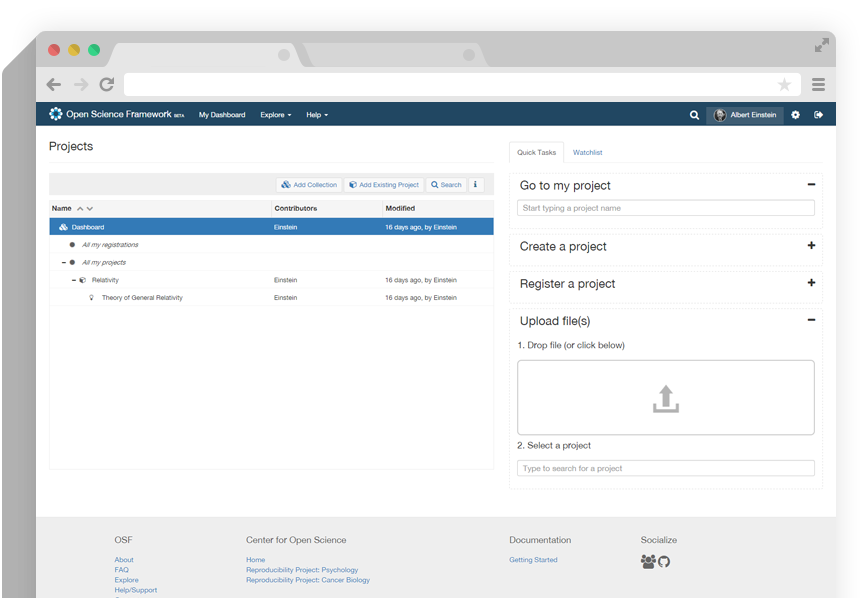The height and width of the screenshot is (598, 867).
Task: Collapse the Relativity project node
Action: [x=73, y=280]
